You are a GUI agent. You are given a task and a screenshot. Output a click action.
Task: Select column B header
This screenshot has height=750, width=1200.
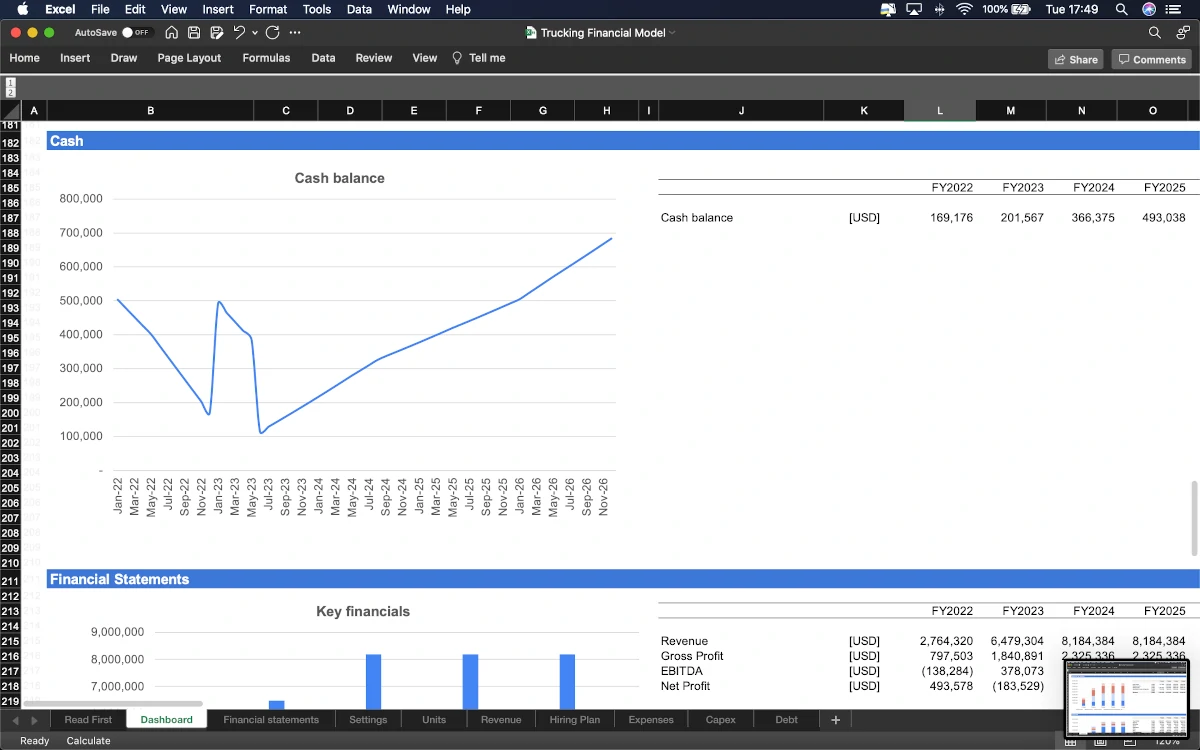tap(150, 110)
